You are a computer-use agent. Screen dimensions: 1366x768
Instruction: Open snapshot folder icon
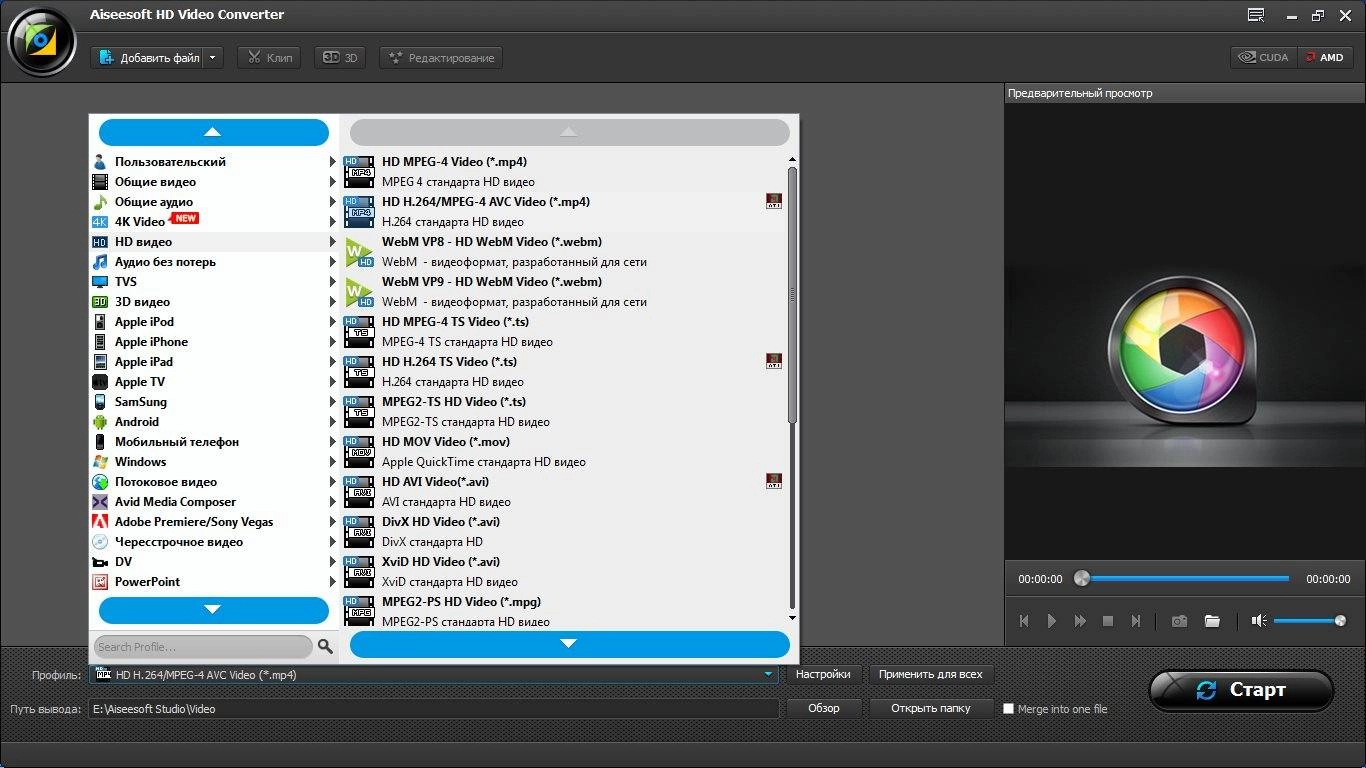(x=1212, y=621)
